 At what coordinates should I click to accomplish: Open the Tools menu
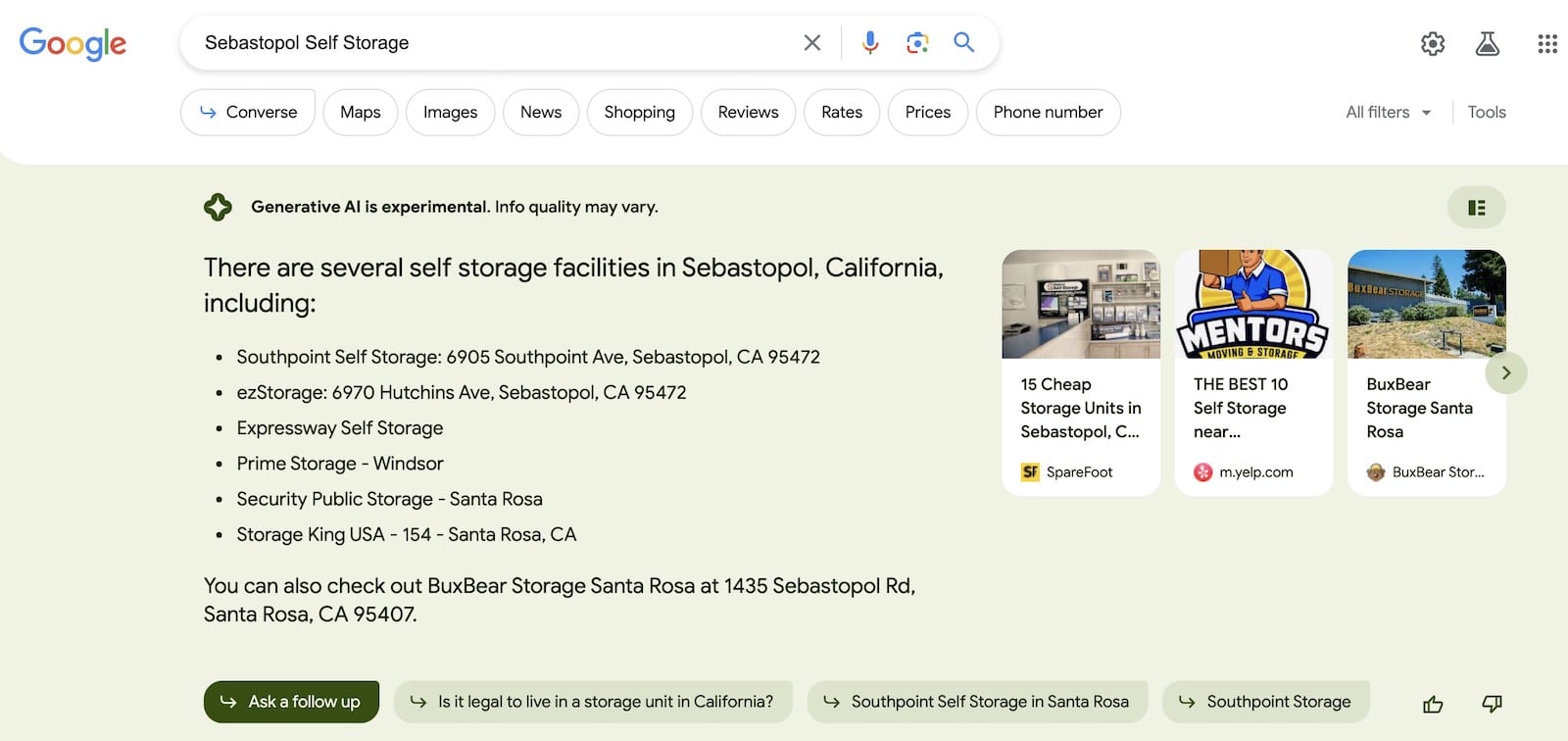click(1487, 112)
